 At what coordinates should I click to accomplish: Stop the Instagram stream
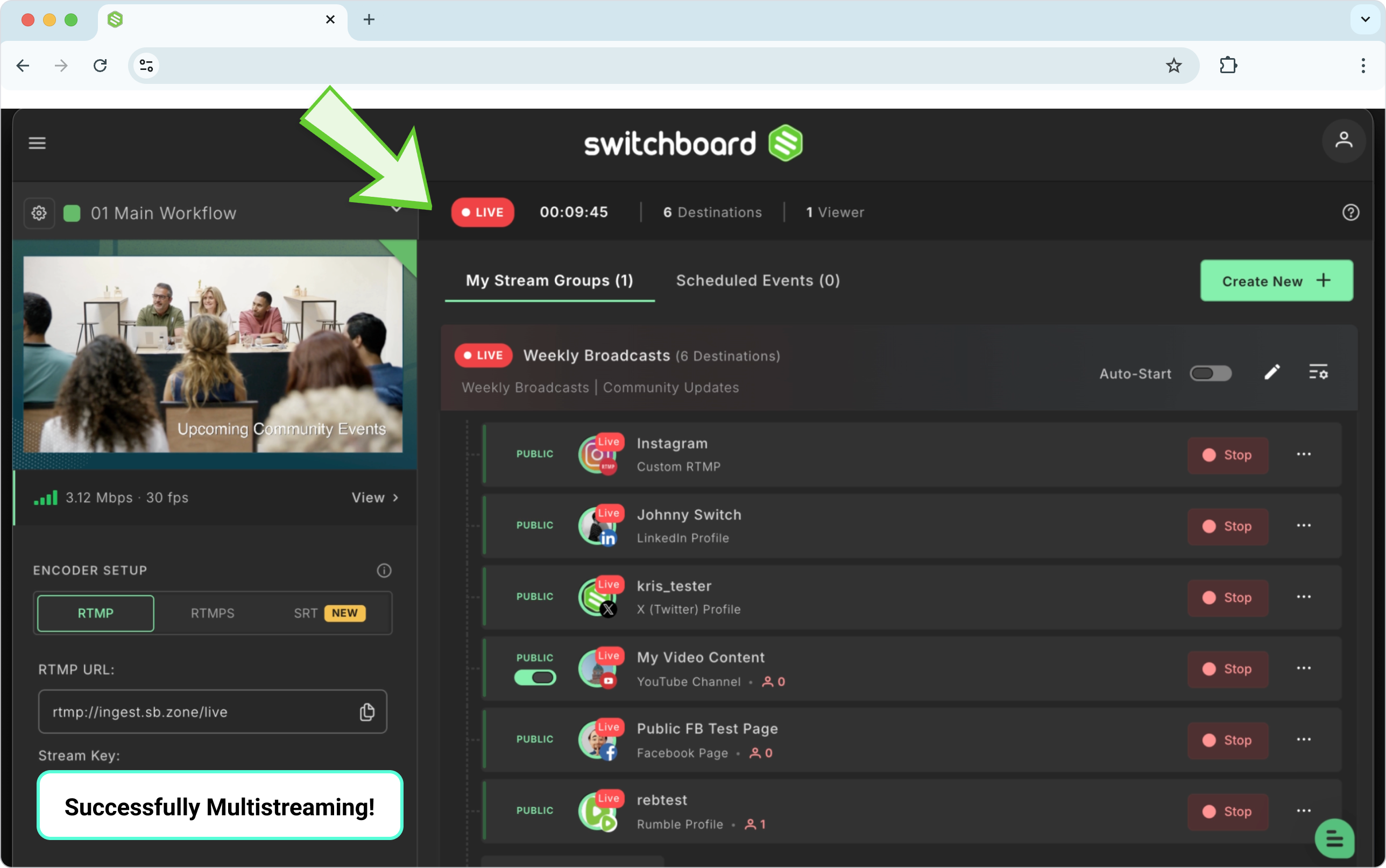[x=1227, y=455]
